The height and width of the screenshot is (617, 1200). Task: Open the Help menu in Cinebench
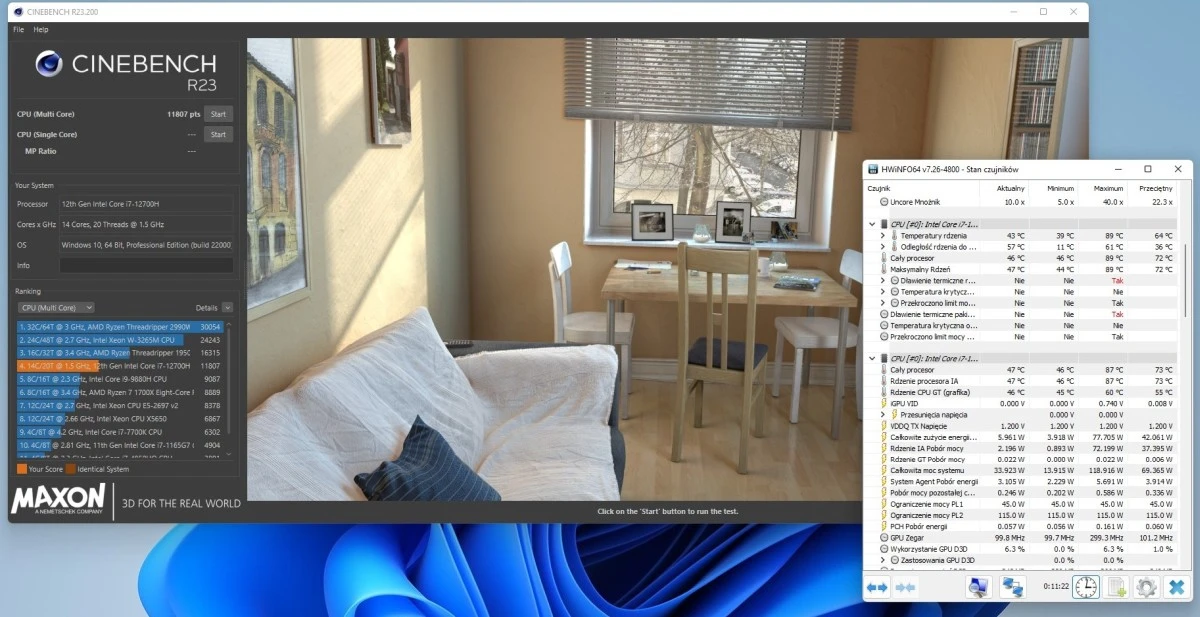pyautogui.click(x=41, y=30)
